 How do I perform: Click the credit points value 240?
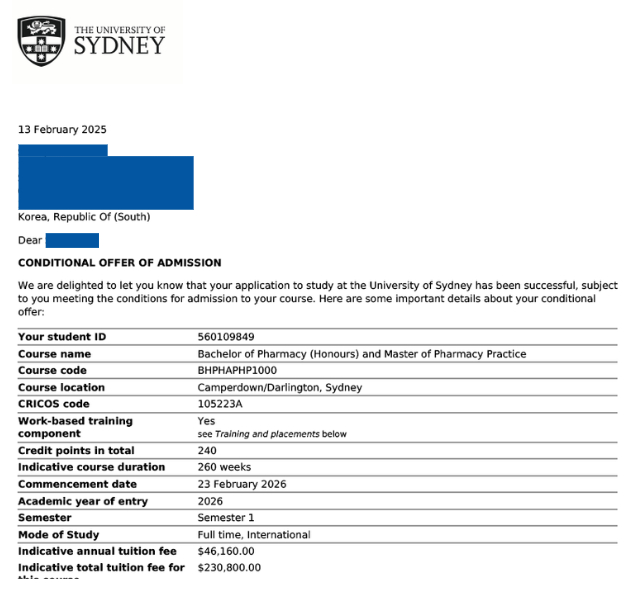(x=208, y=451)
